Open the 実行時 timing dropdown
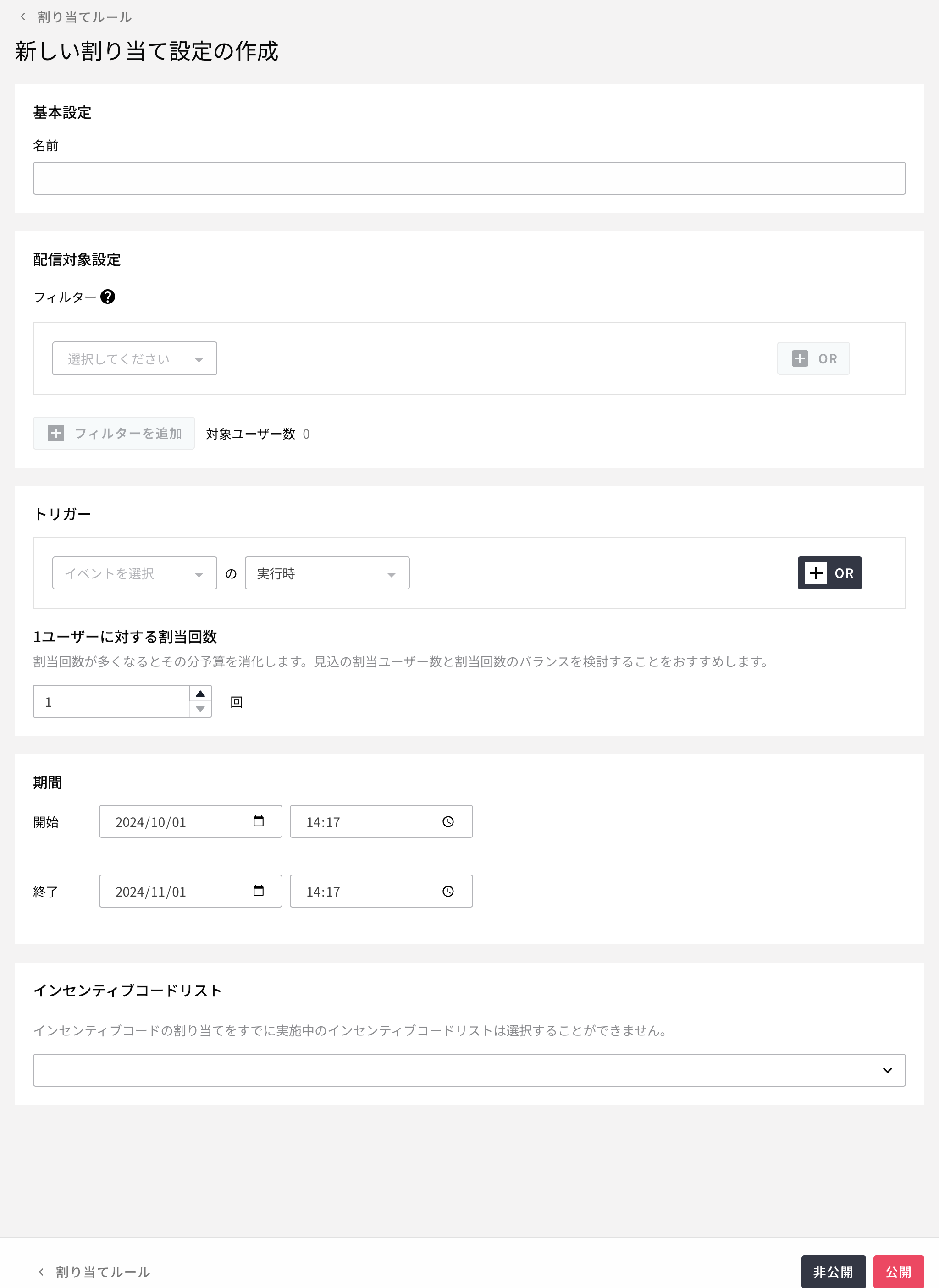 pos(327,572)
